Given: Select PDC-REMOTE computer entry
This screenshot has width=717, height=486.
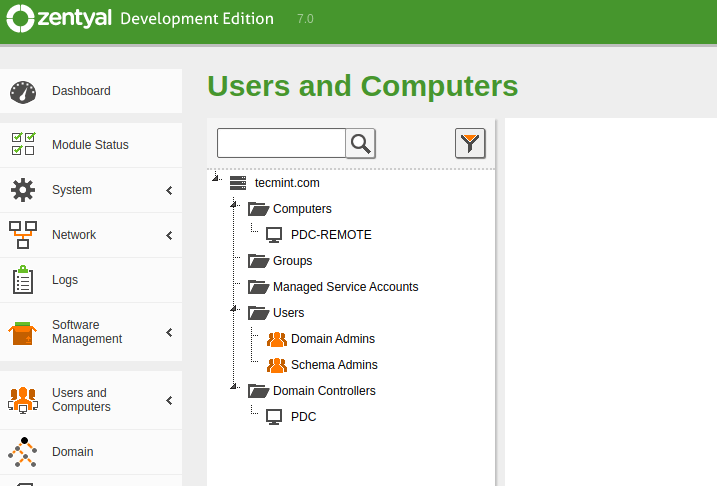Looking at the screenshot, I should [331, 235].
